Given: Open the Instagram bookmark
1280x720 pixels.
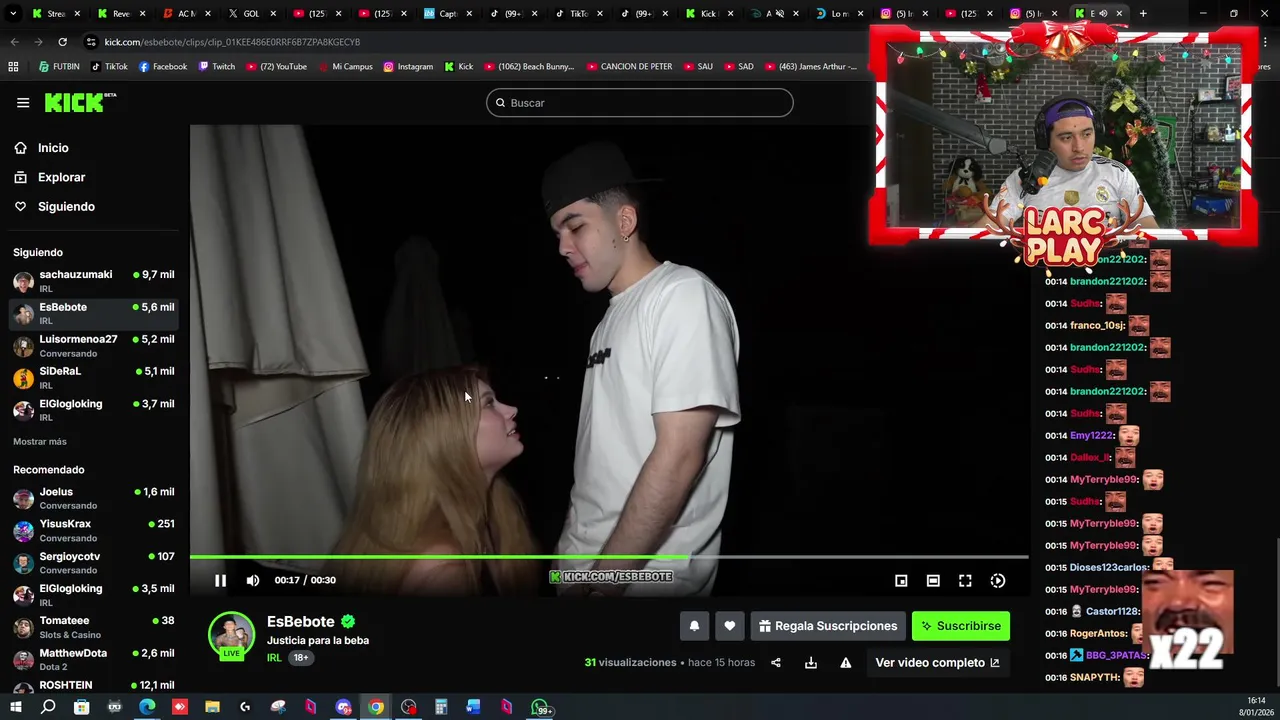Looking at the screenshot, I should click(408, 66).
